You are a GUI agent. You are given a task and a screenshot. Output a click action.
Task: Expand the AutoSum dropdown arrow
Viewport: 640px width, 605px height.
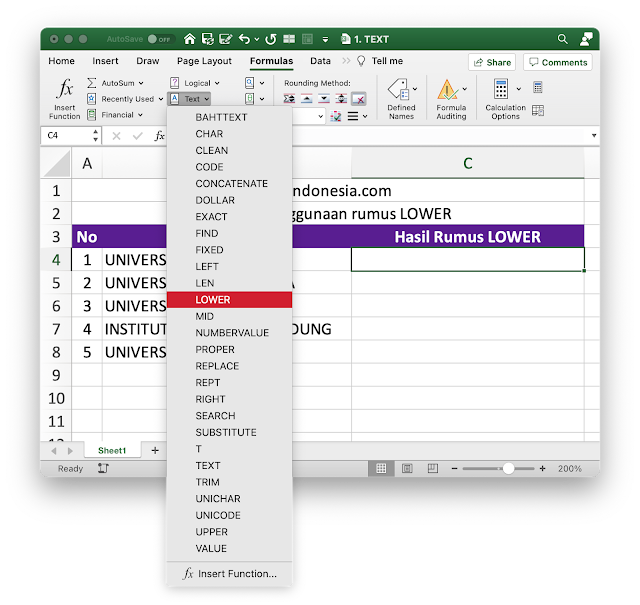[141, 83]
